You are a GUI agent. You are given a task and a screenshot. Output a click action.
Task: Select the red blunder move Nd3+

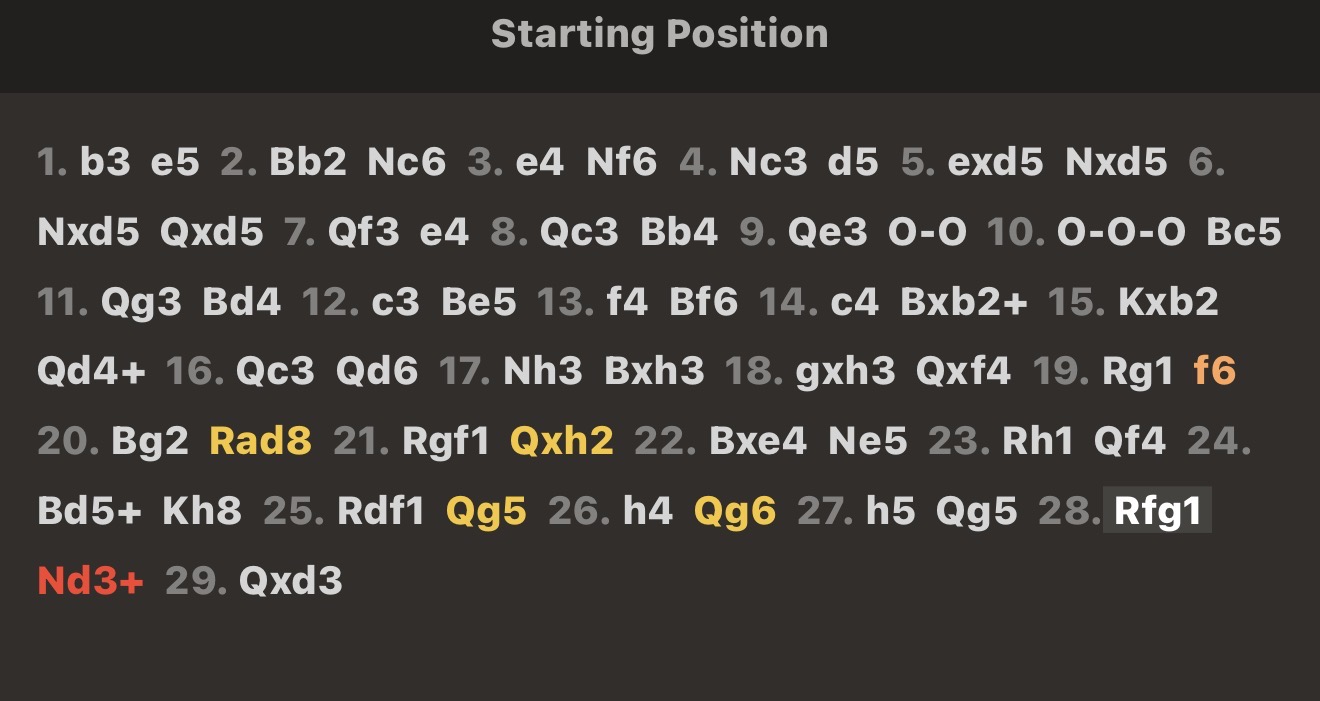click(x=90, y=581)
